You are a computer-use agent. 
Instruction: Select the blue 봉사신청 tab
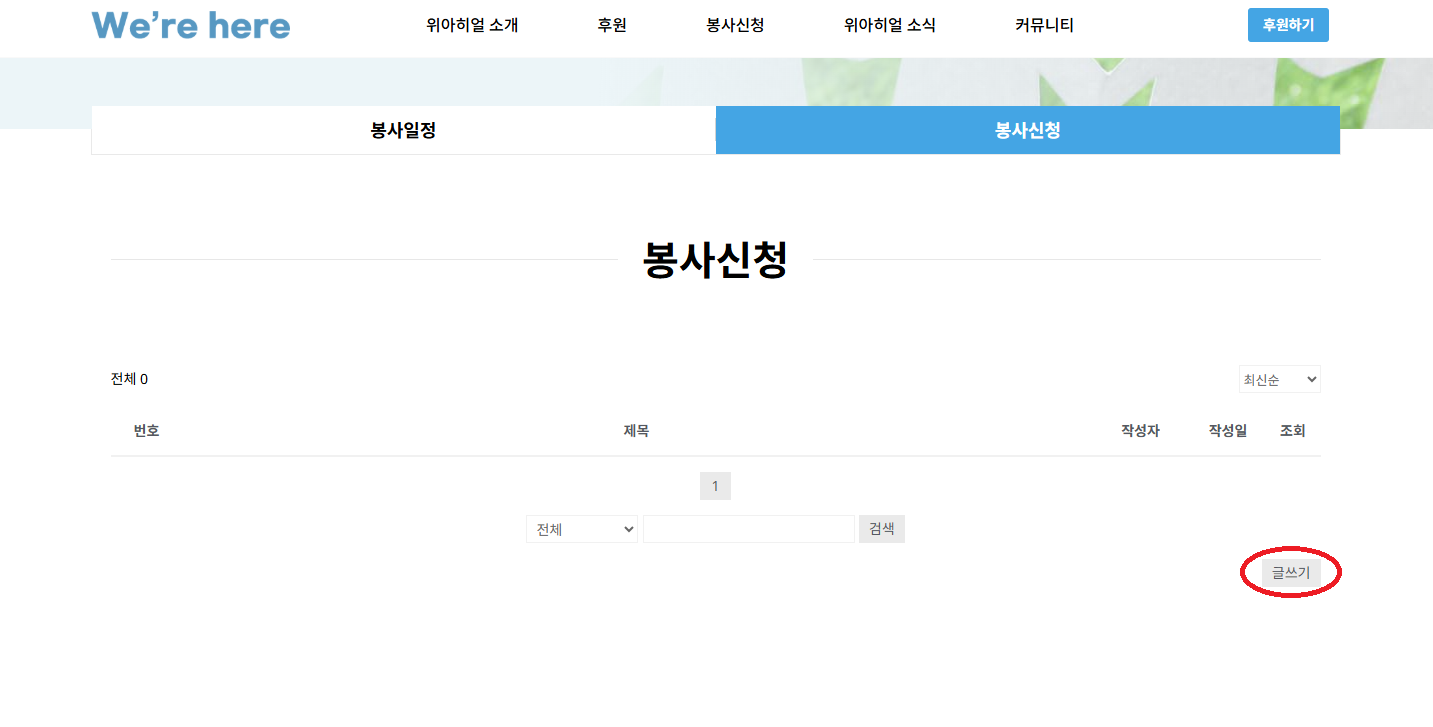[1027, 131]
